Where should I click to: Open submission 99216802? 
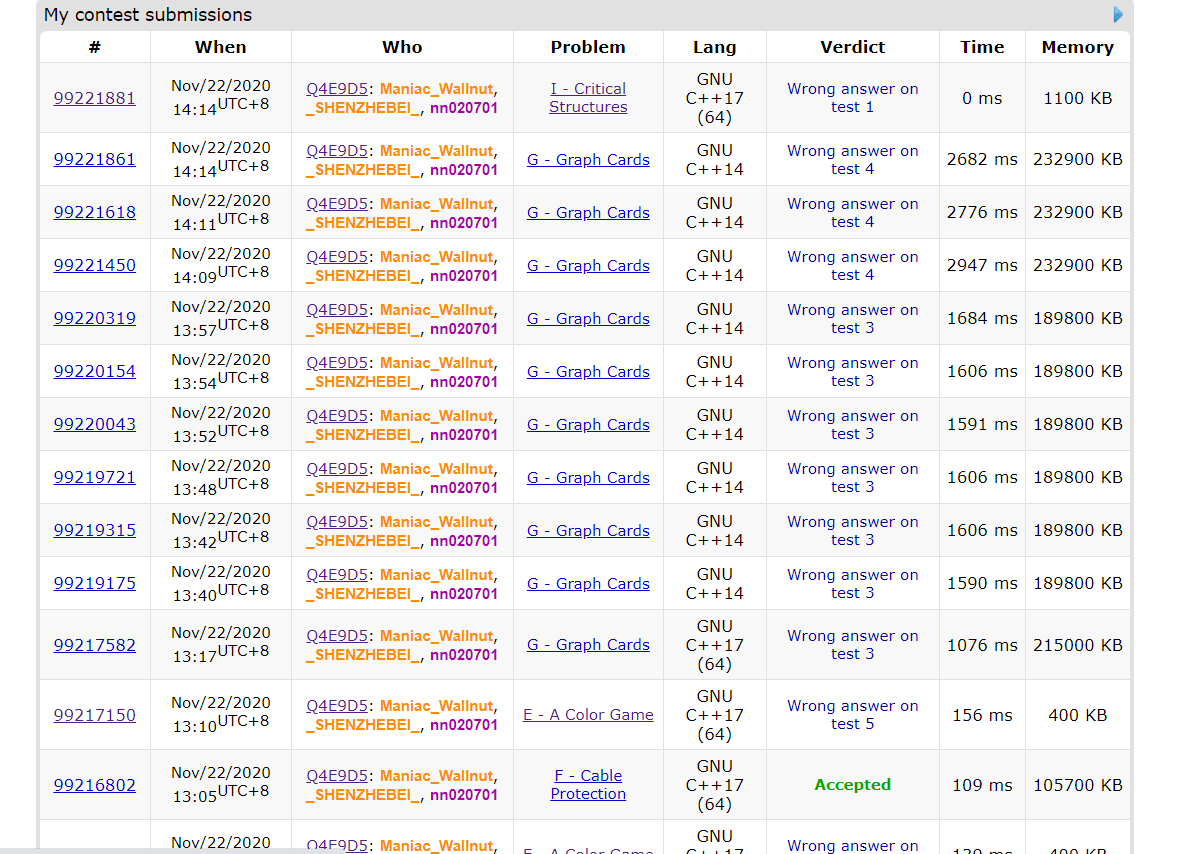[x=94, y=785]
